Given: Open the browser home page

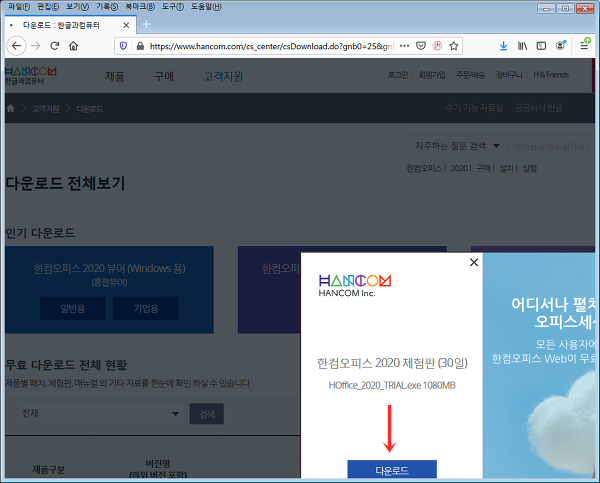Looking at the screenshot, I should (73, 46).
